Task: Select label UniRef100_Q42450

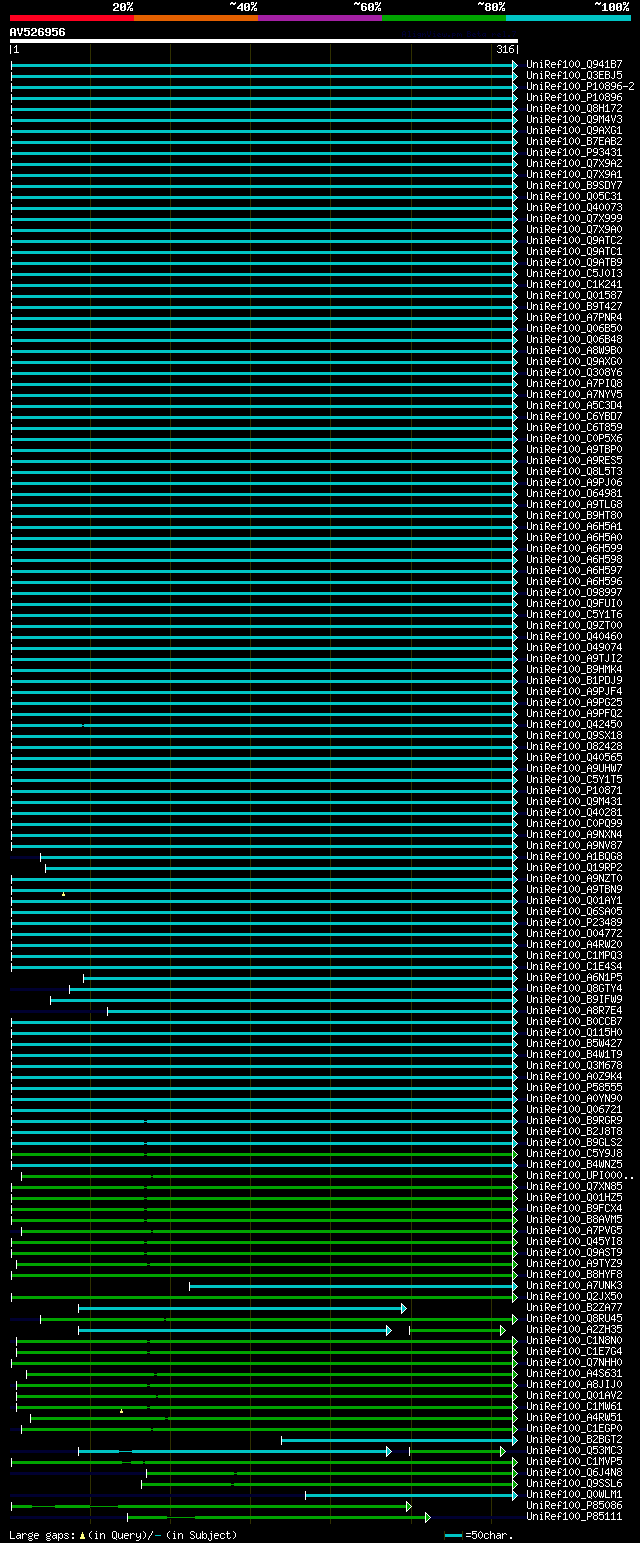Action: (x=574, y=724)
